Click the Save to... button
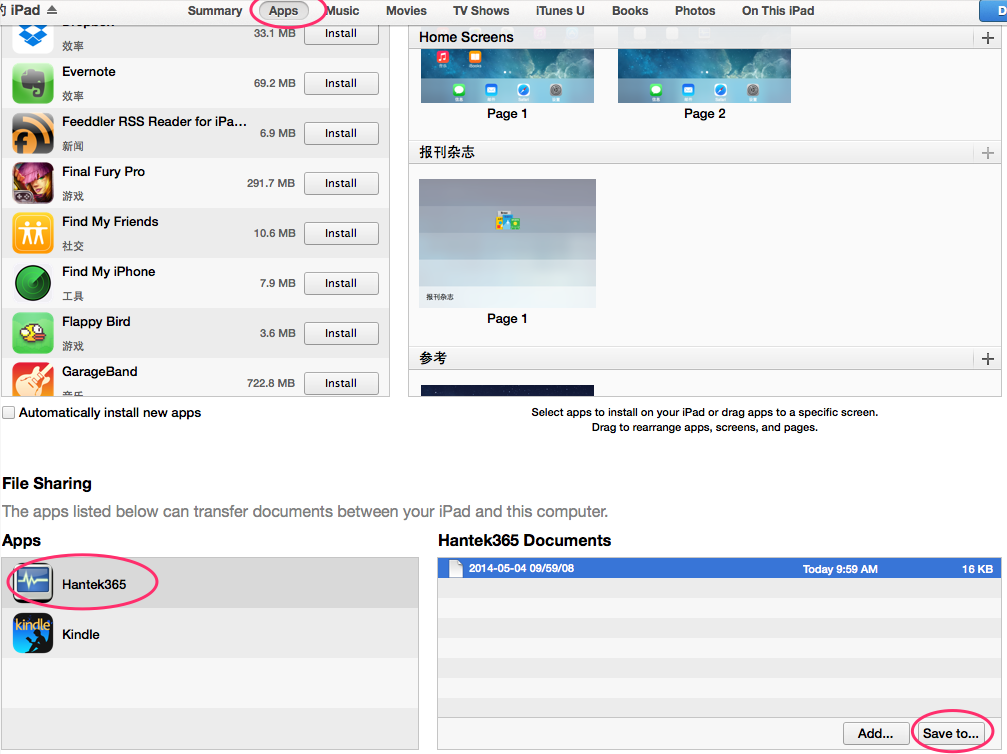 pyautogui.click(x=950, y=733)
